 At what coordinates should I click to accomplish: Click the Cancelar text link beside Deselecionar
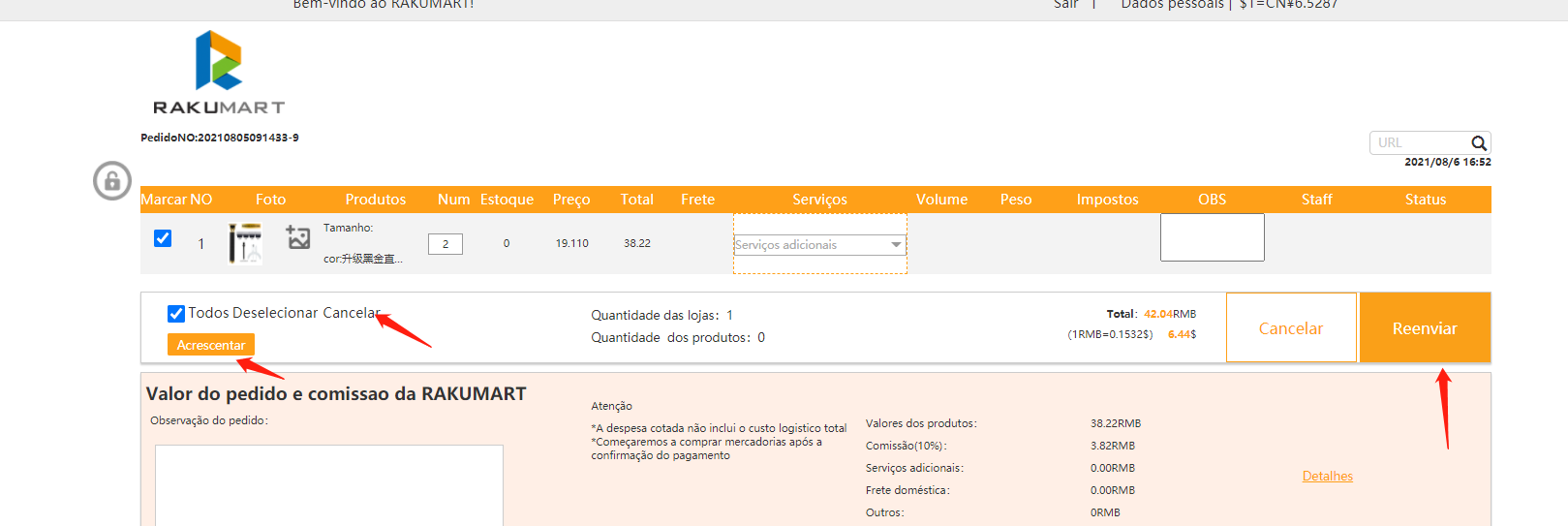351,313
